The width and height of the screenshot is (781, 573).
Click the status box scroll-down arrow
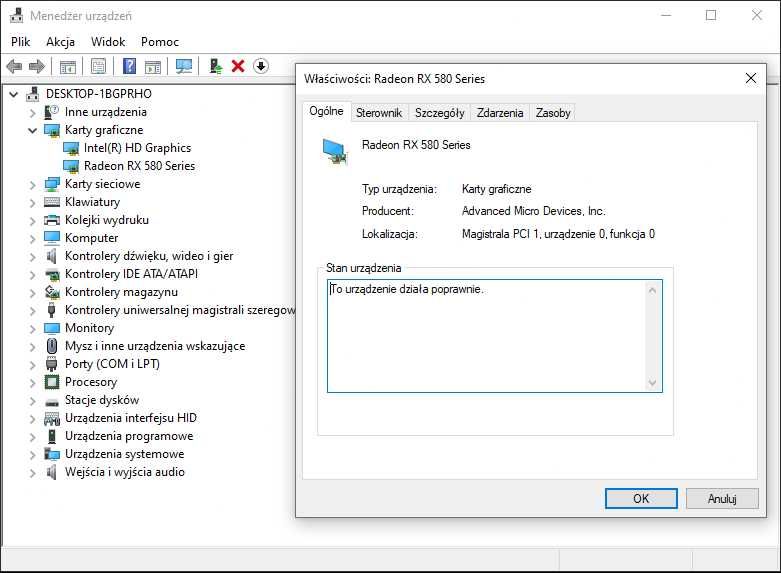pos(652,383)
